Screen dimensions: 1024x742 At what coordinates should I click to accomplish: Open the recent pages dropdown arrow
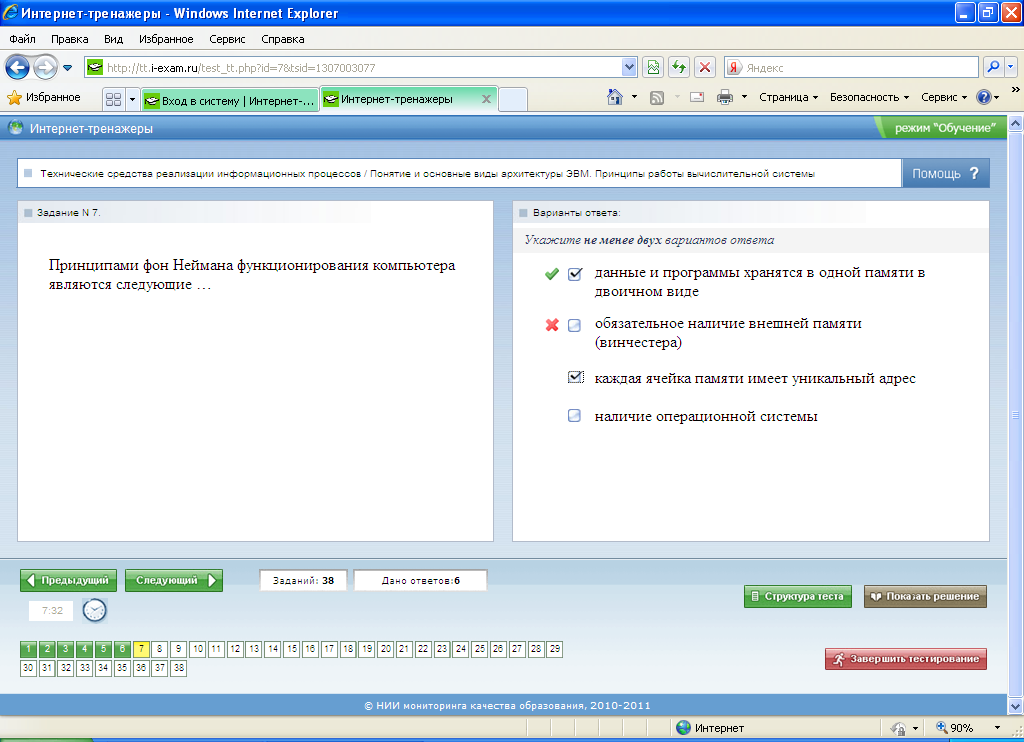coord(67,67)
